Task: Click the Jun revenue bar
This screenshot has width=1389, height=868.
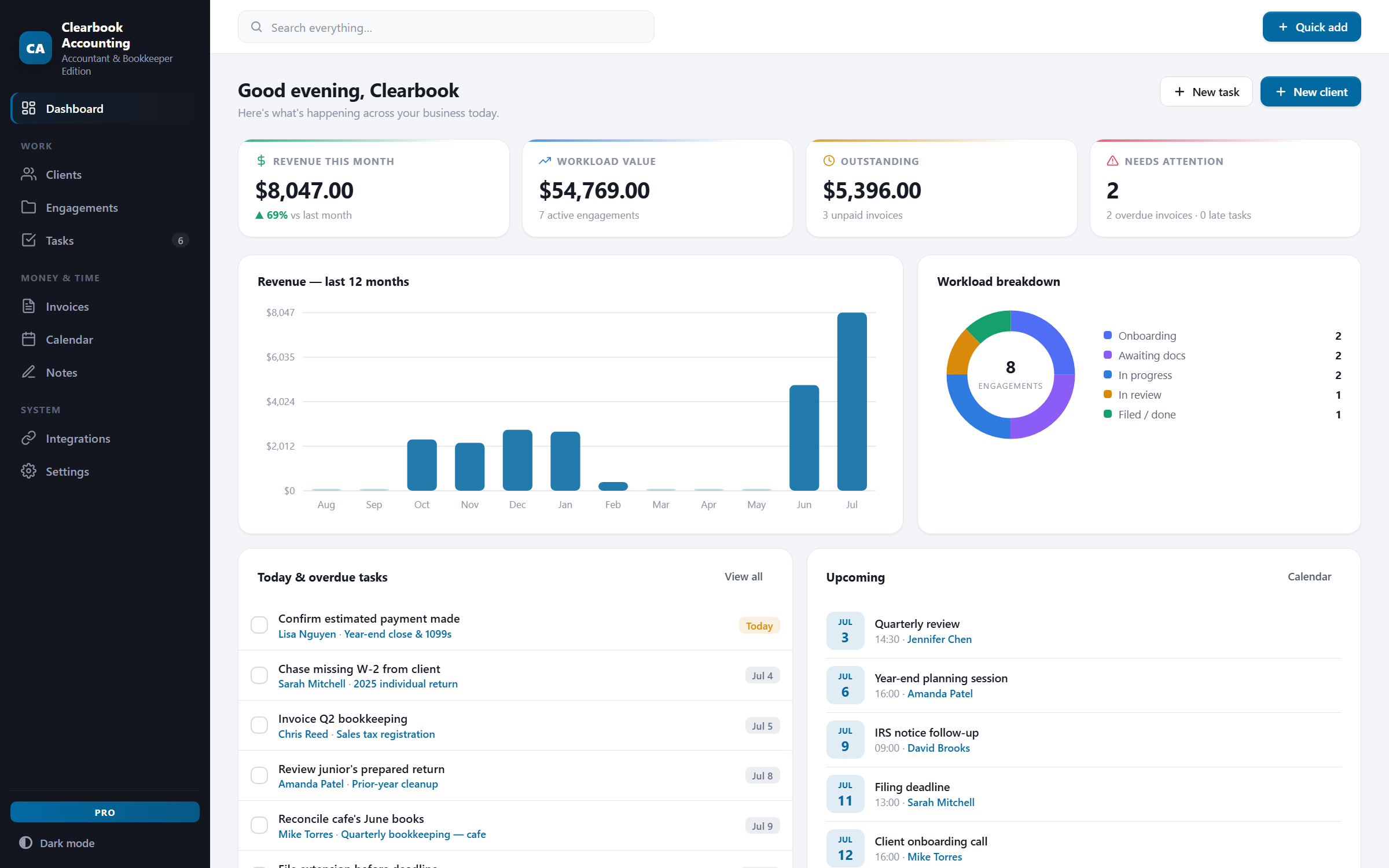Action: [x=804, y=437]
